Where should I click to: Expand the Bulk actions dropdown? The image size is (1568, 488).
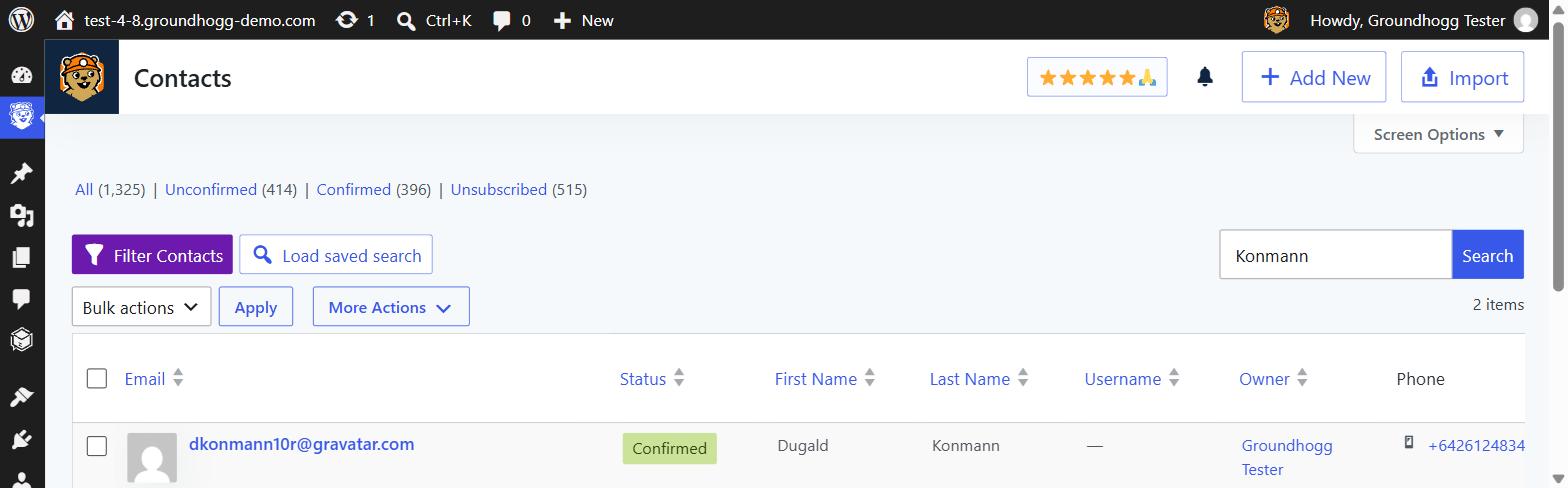click(x=142, y=307)
